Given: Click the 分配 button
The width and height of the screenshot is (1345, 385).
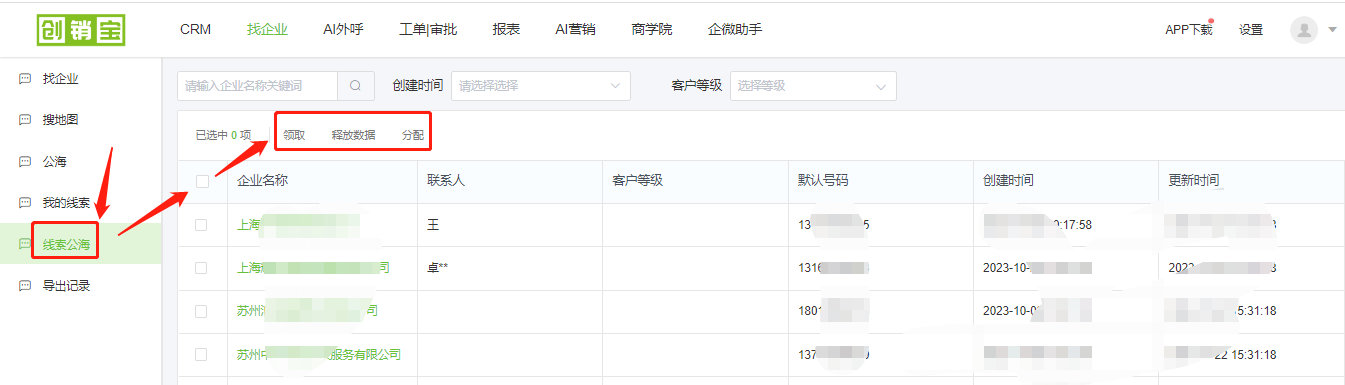Looking at the screenshot, I should (x=413, y=135).
